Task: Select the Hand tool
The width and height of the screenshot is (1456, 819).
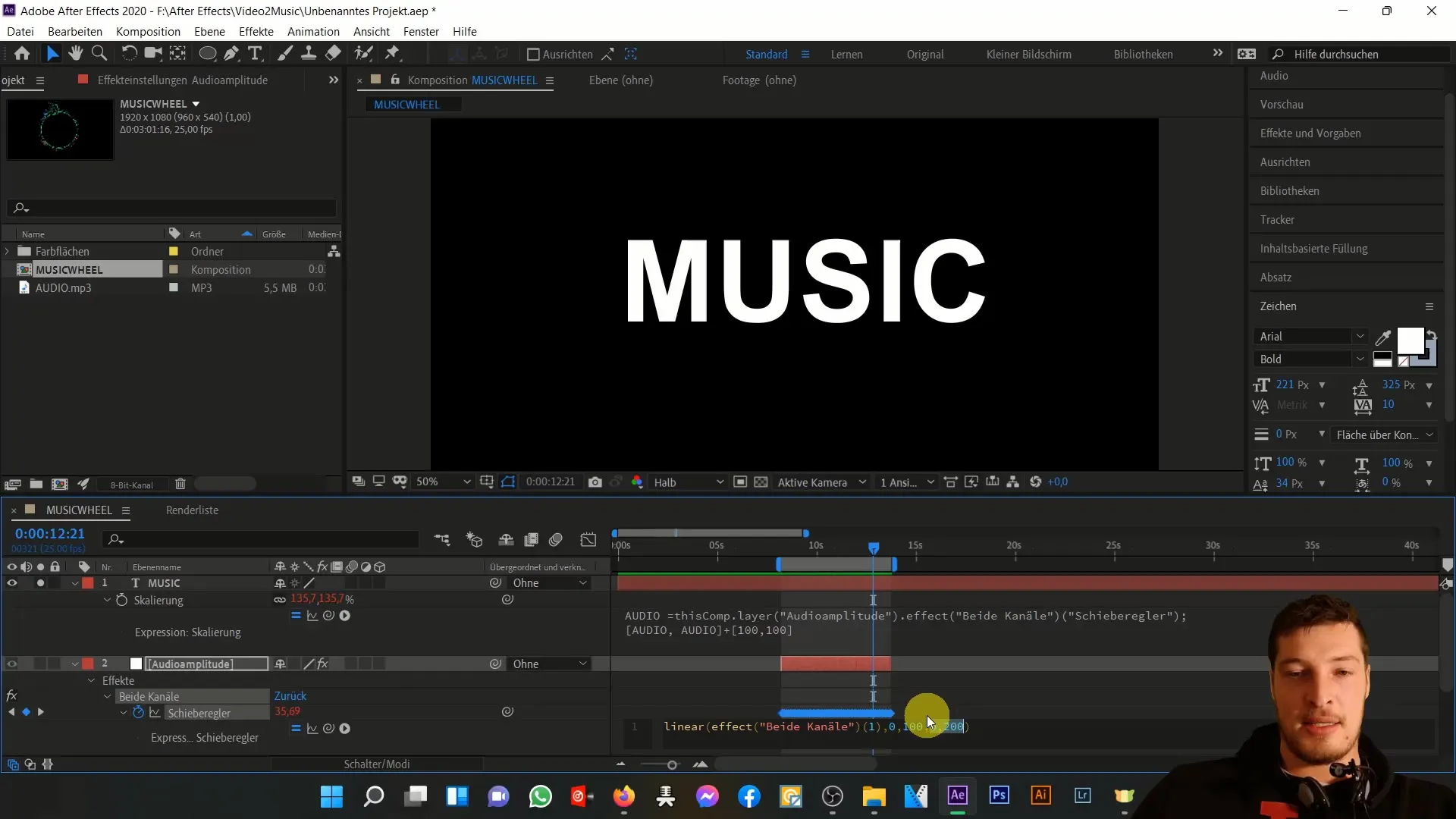Action: [75, 54]
